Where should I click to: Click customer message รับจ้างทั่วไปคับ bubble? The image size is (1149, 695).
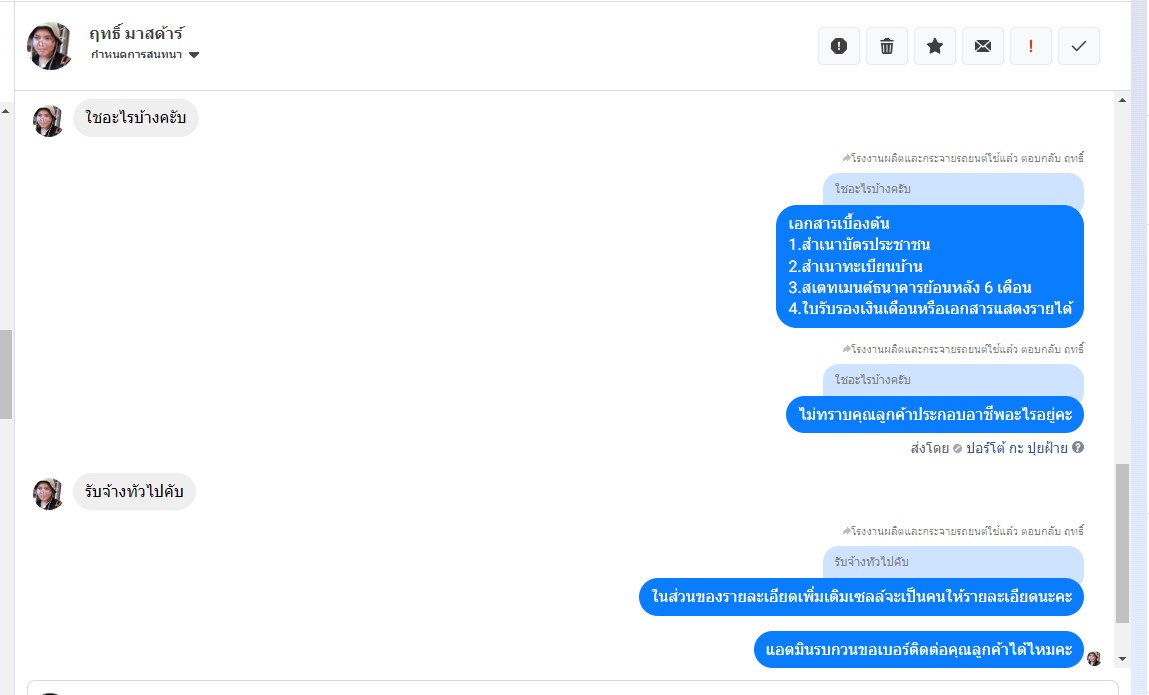coord(134,491)
